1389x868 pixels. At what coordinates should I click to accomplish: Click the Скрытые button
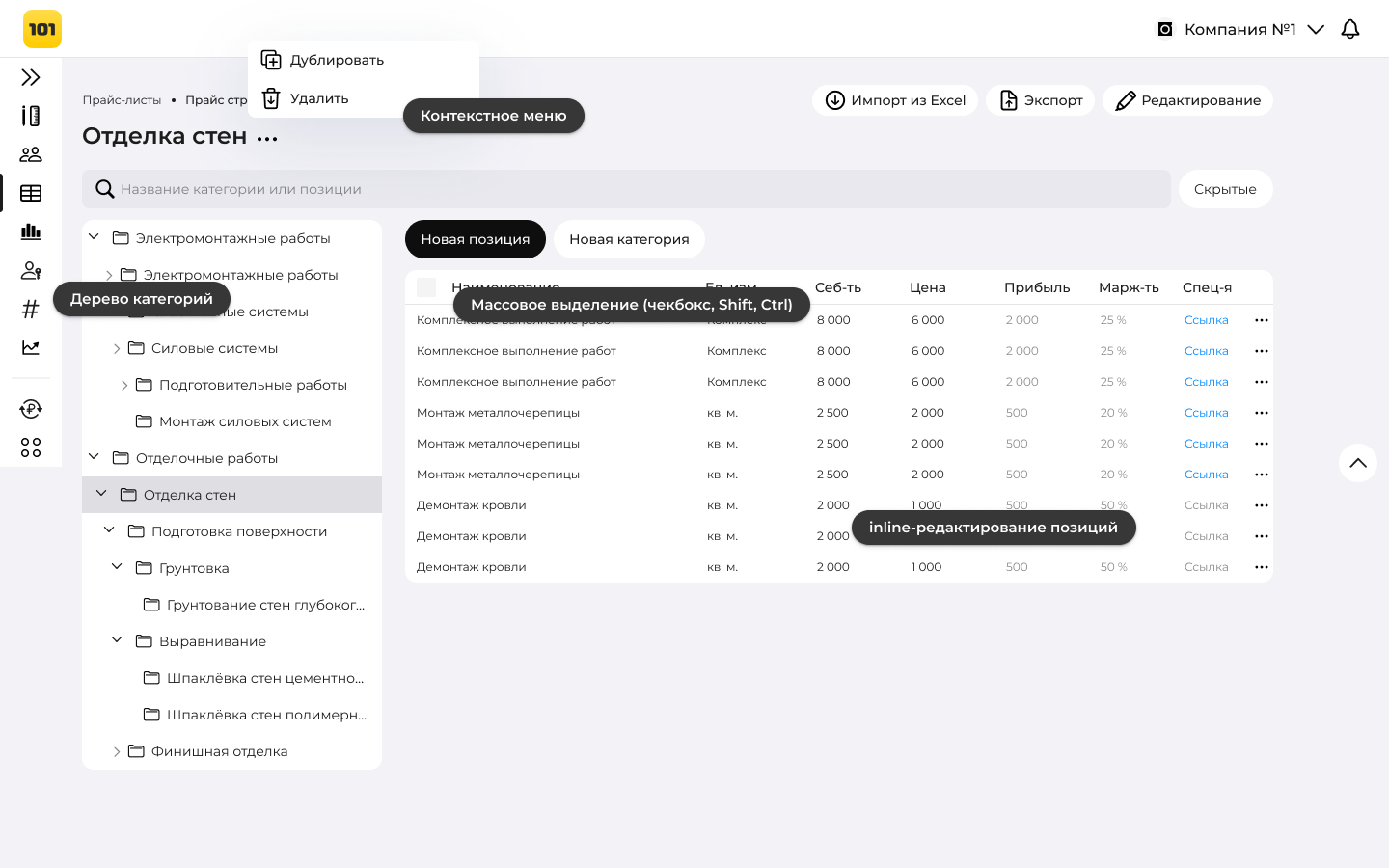pos(1225,189)
